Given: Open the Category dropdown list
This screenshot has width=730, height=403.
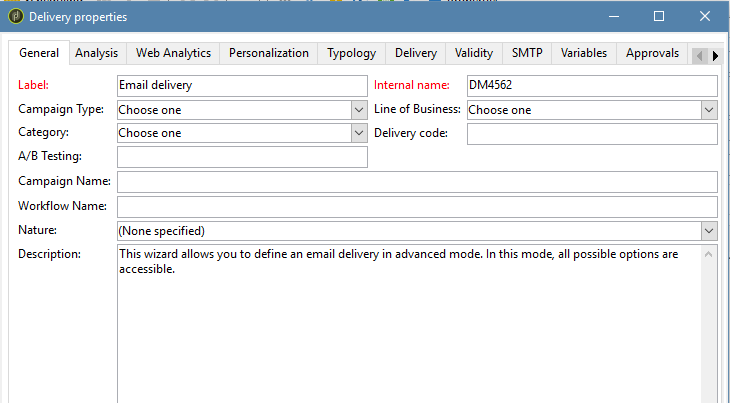Looking at the screenshot, I should (359, 133).
